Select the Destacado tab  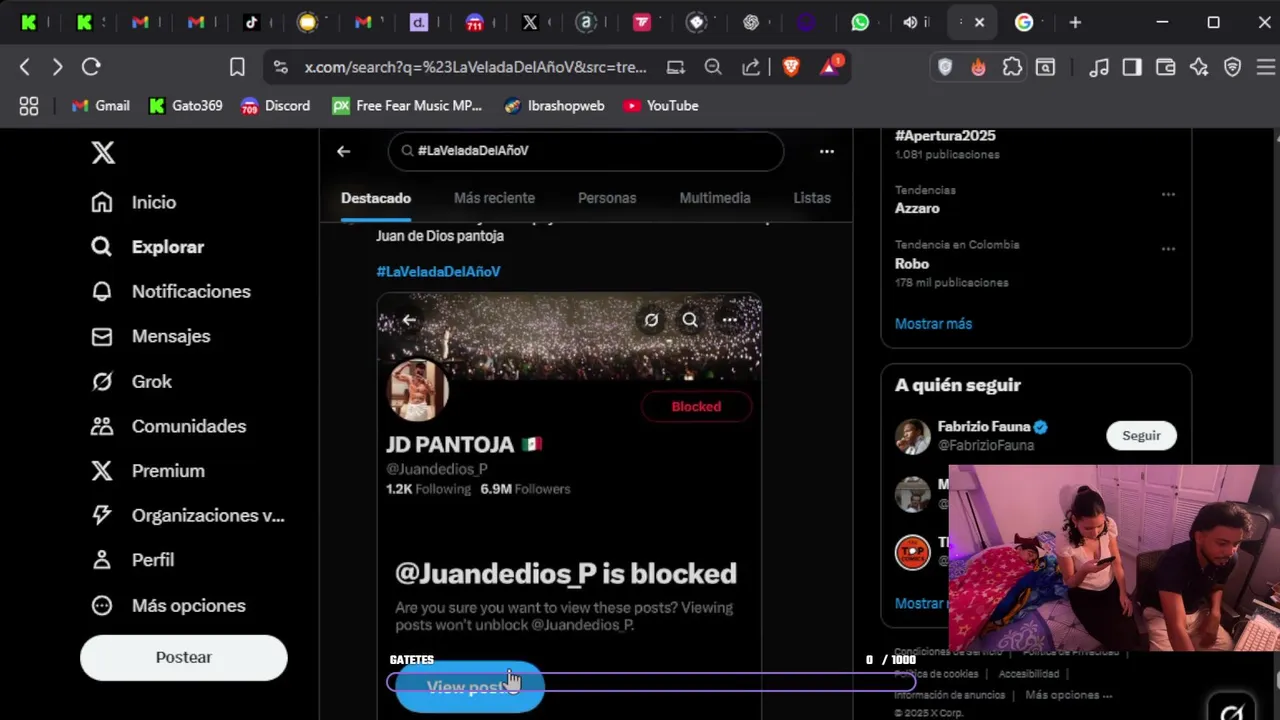376,198
